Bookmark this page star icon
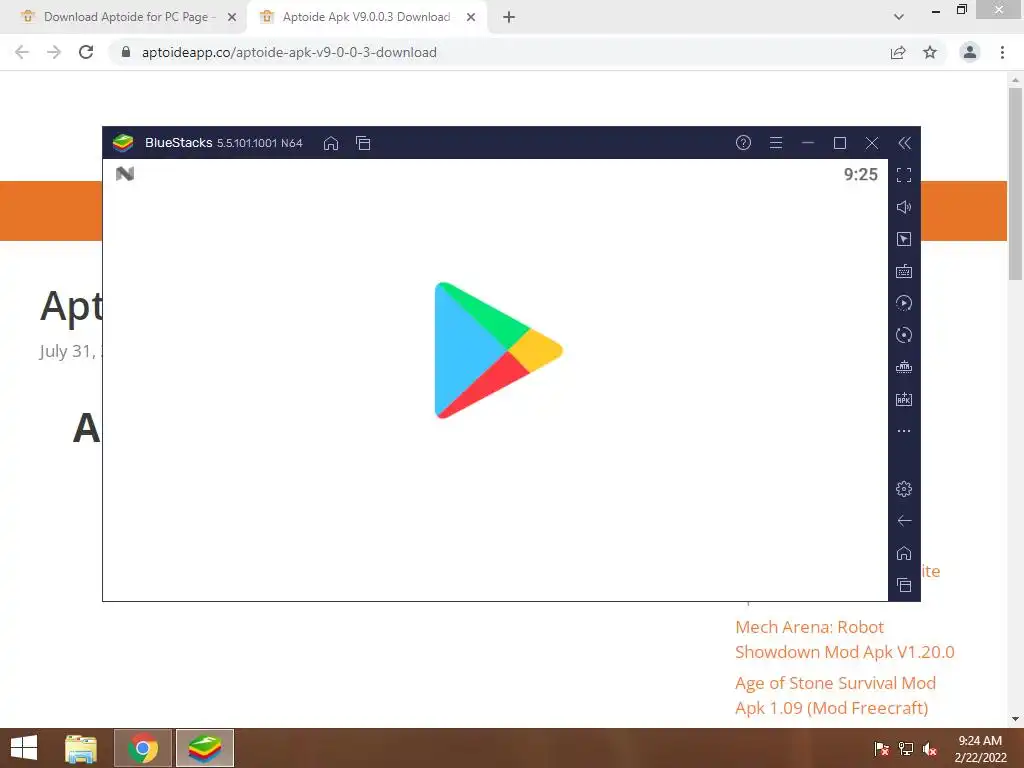The height and width of the screenshot is (768, 1024). [x=930, y=52]
